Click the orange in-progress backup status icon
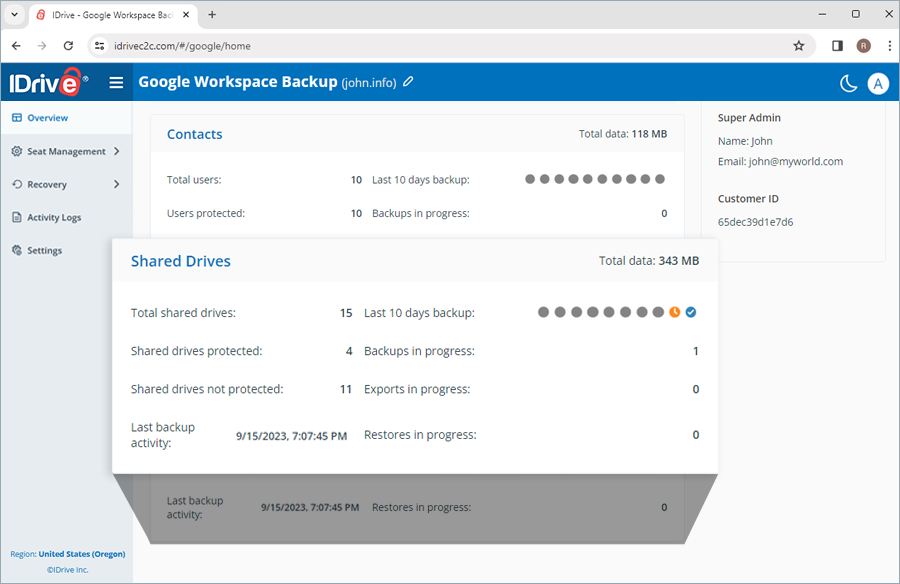The height and width of the screenshot is (584, 900). 674,312
